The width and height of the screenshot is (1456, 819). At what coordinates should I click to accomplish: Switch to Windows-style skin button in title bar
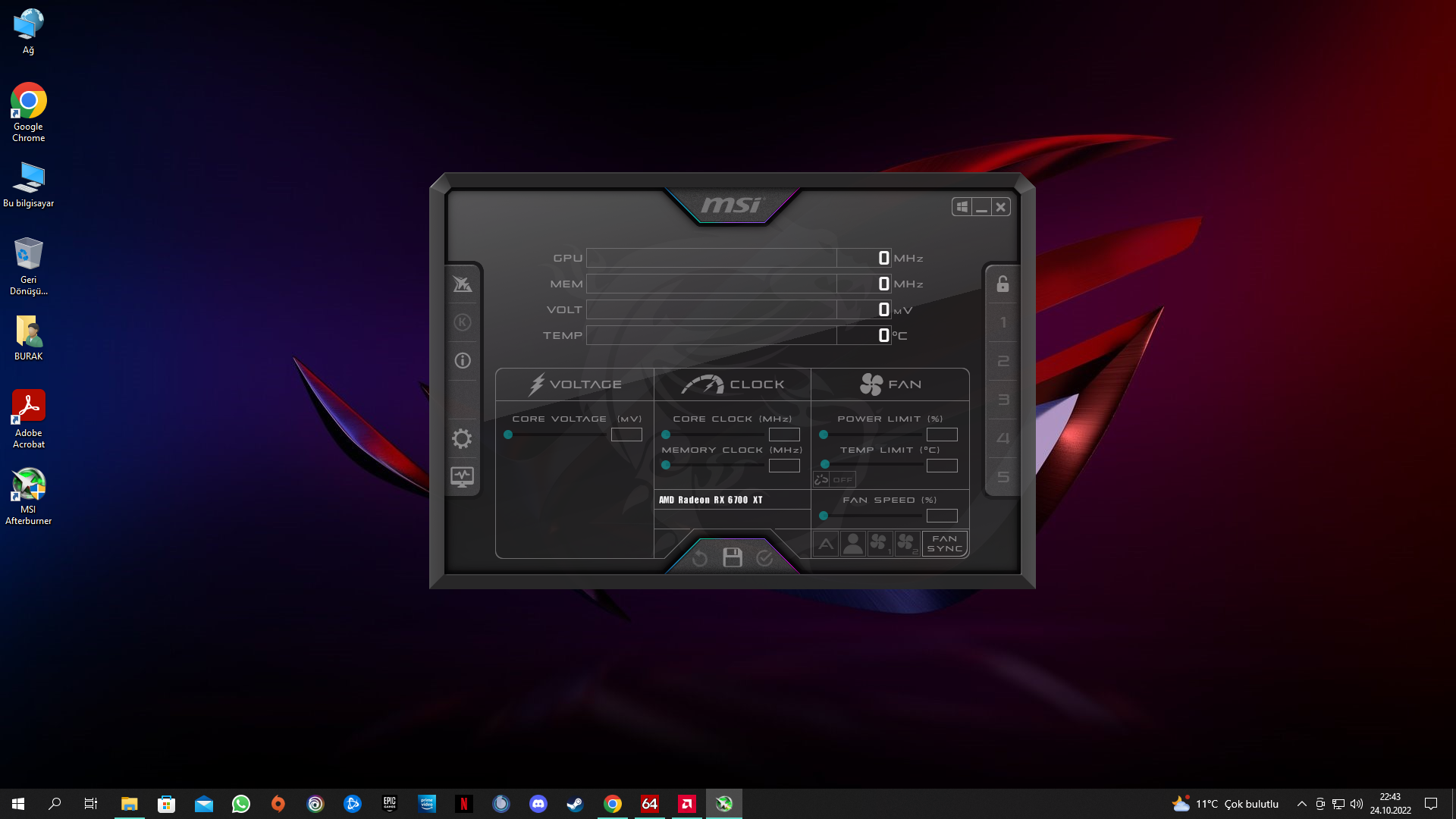[x=962, y=207]
